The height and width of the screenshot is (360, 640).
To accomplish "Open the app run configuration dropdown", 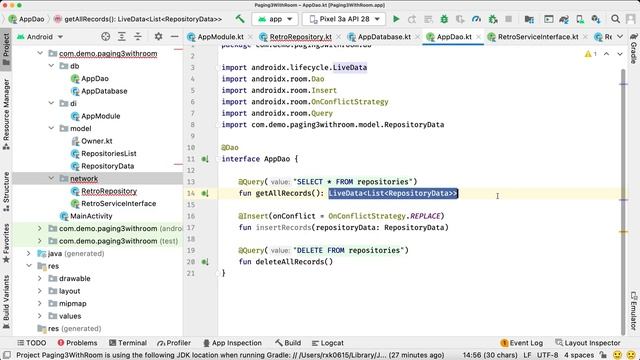I will 275,19.
